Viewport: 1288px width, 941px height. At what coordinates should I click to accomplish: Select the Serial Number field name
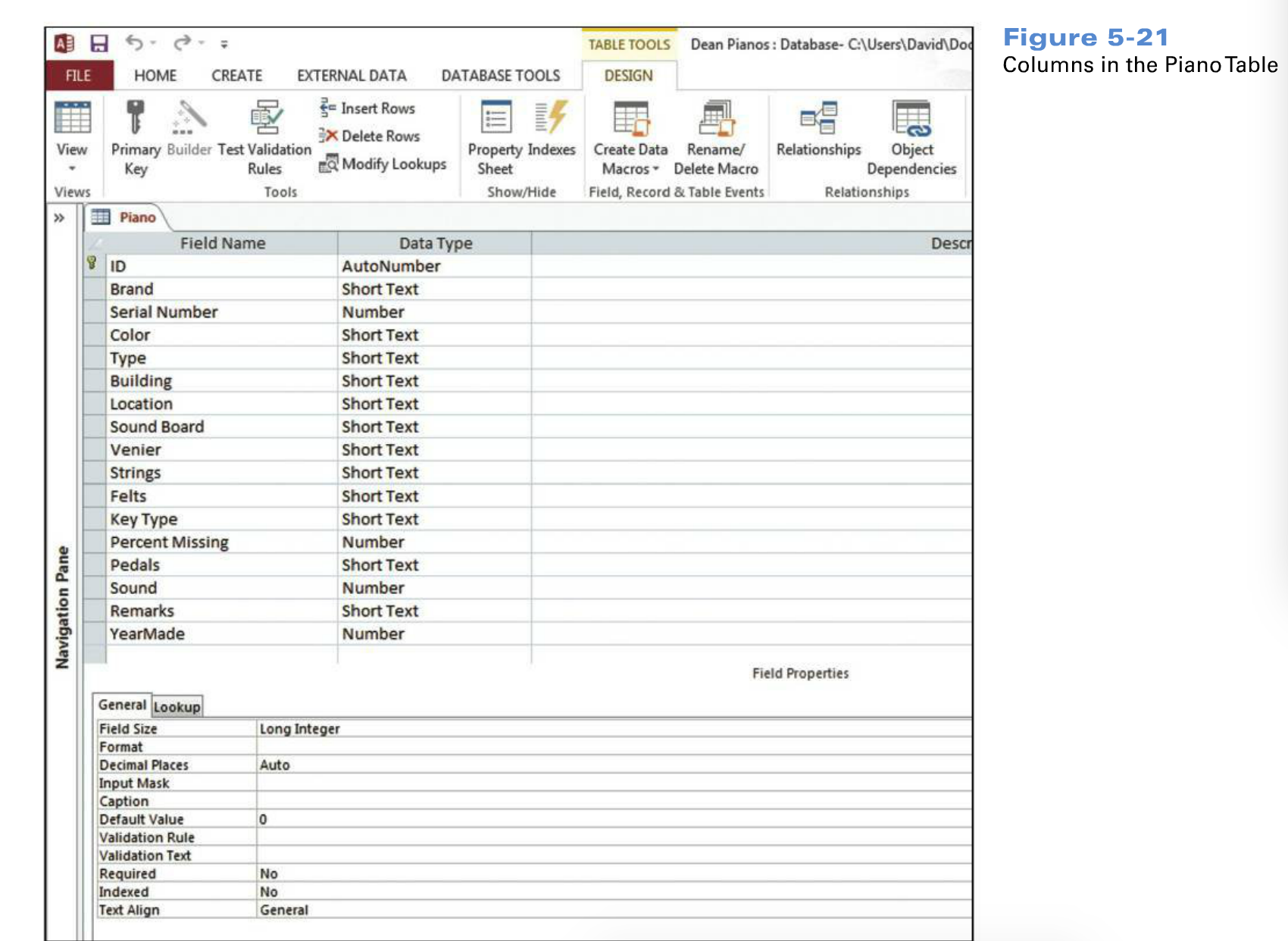222,312
